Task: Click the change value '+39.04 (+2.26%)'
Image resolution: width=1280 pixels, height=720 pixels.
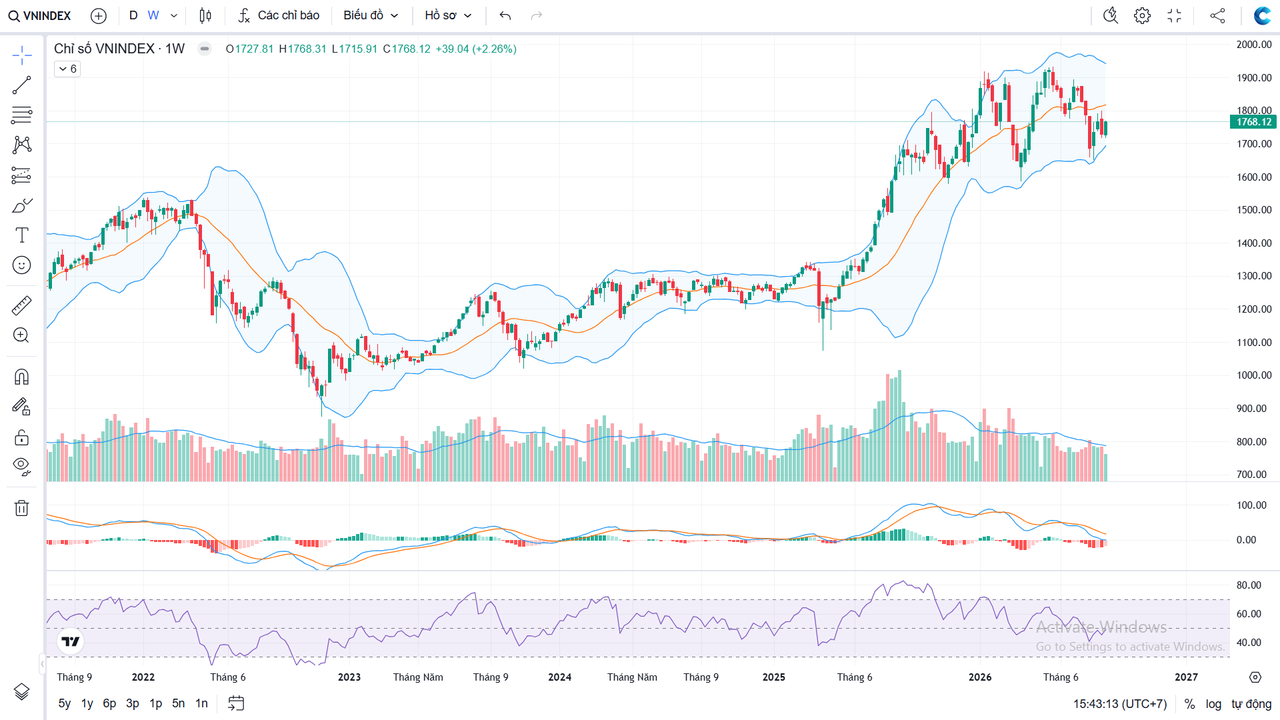Action: tap(476, 48)
